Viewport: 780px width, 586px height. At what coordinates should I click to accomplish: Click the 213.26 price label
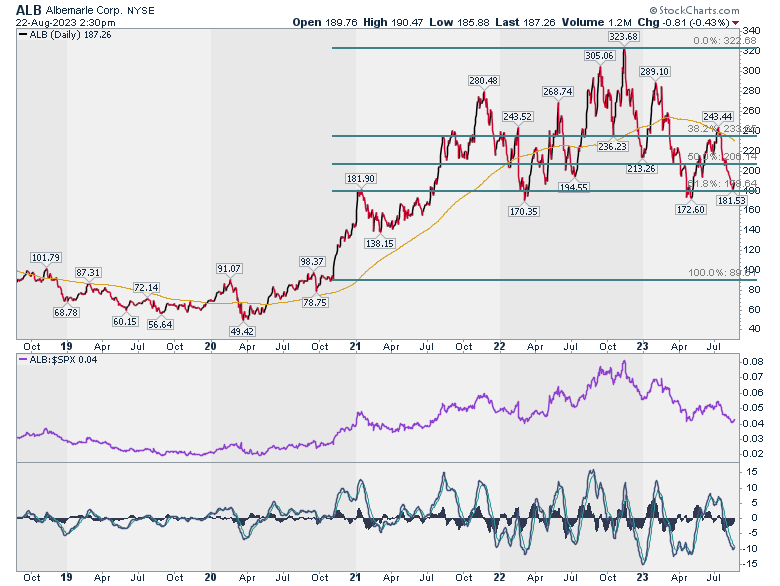tap(641, 169)
